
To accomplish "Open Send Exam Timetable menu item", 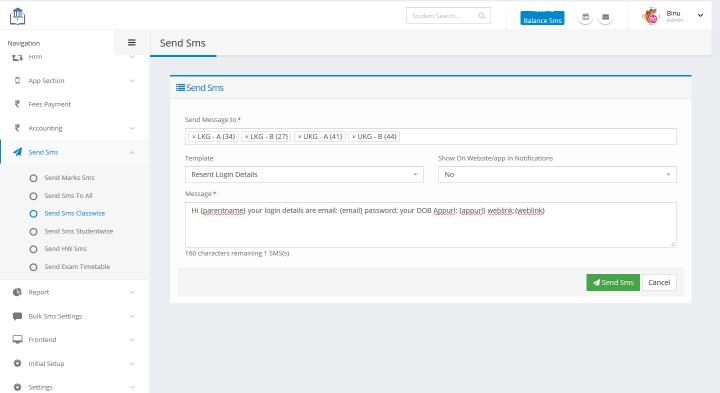I will (77, 267).
